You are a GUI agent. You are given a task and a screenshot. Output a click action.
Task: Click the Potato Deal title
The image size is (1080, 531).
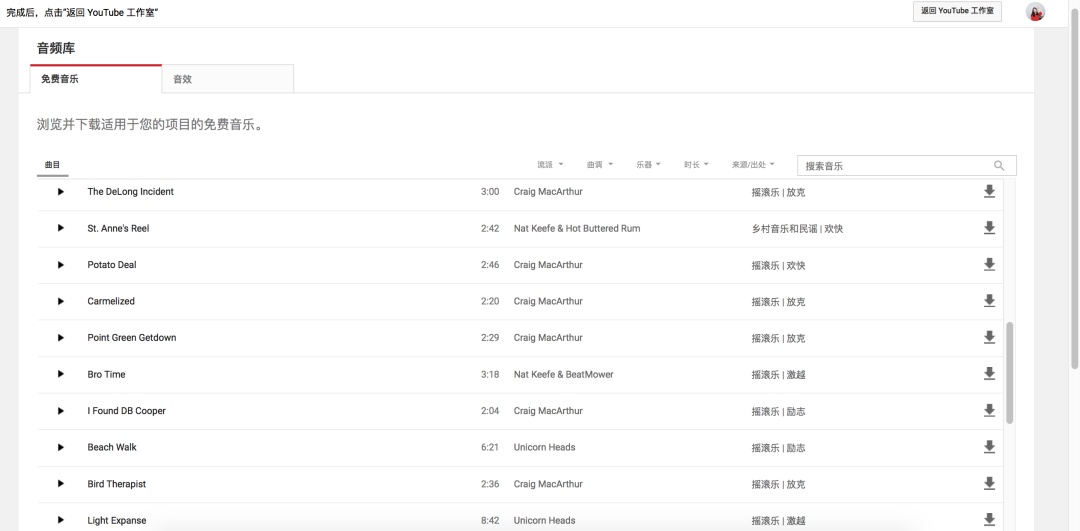click(x=112, y=264)
